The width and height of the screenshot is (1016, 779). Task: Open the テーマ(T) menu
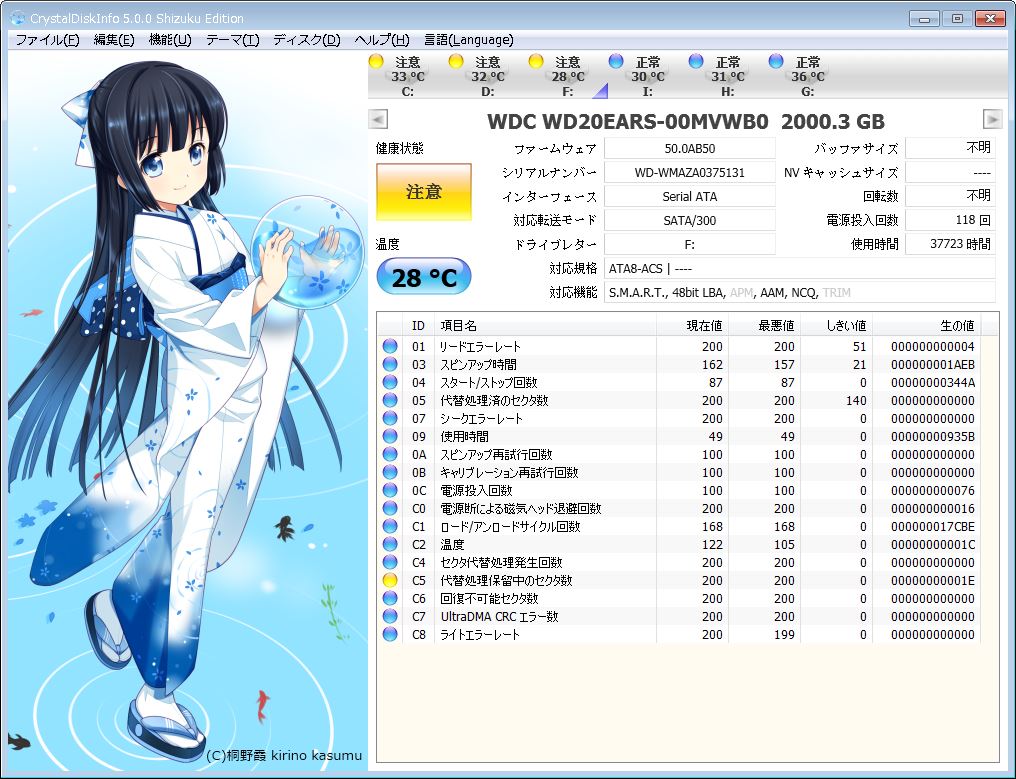(x=233, y=40)
